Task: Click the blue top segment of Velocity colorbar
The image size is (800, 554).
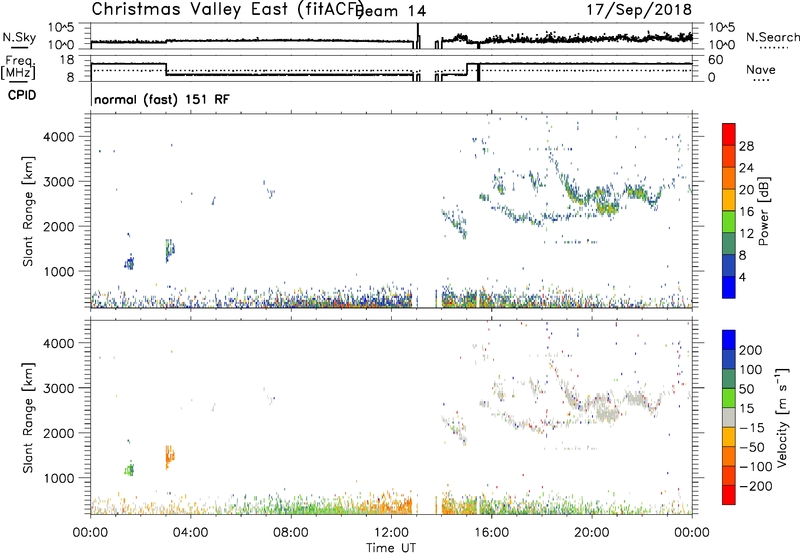Action: coord(729,340)
